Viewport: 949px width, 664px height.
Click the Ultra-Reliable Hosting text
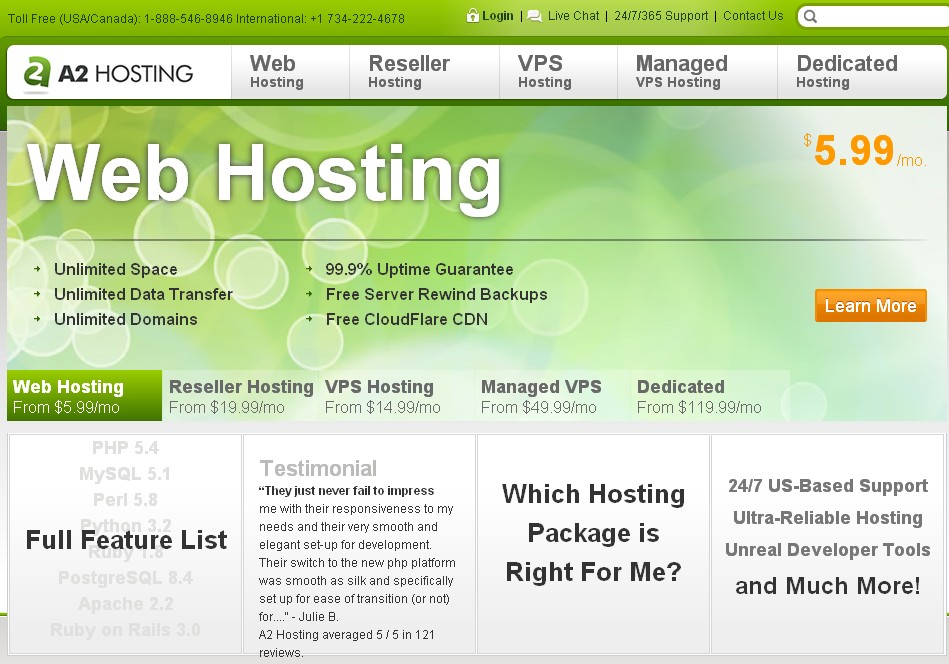pos(827,518)
